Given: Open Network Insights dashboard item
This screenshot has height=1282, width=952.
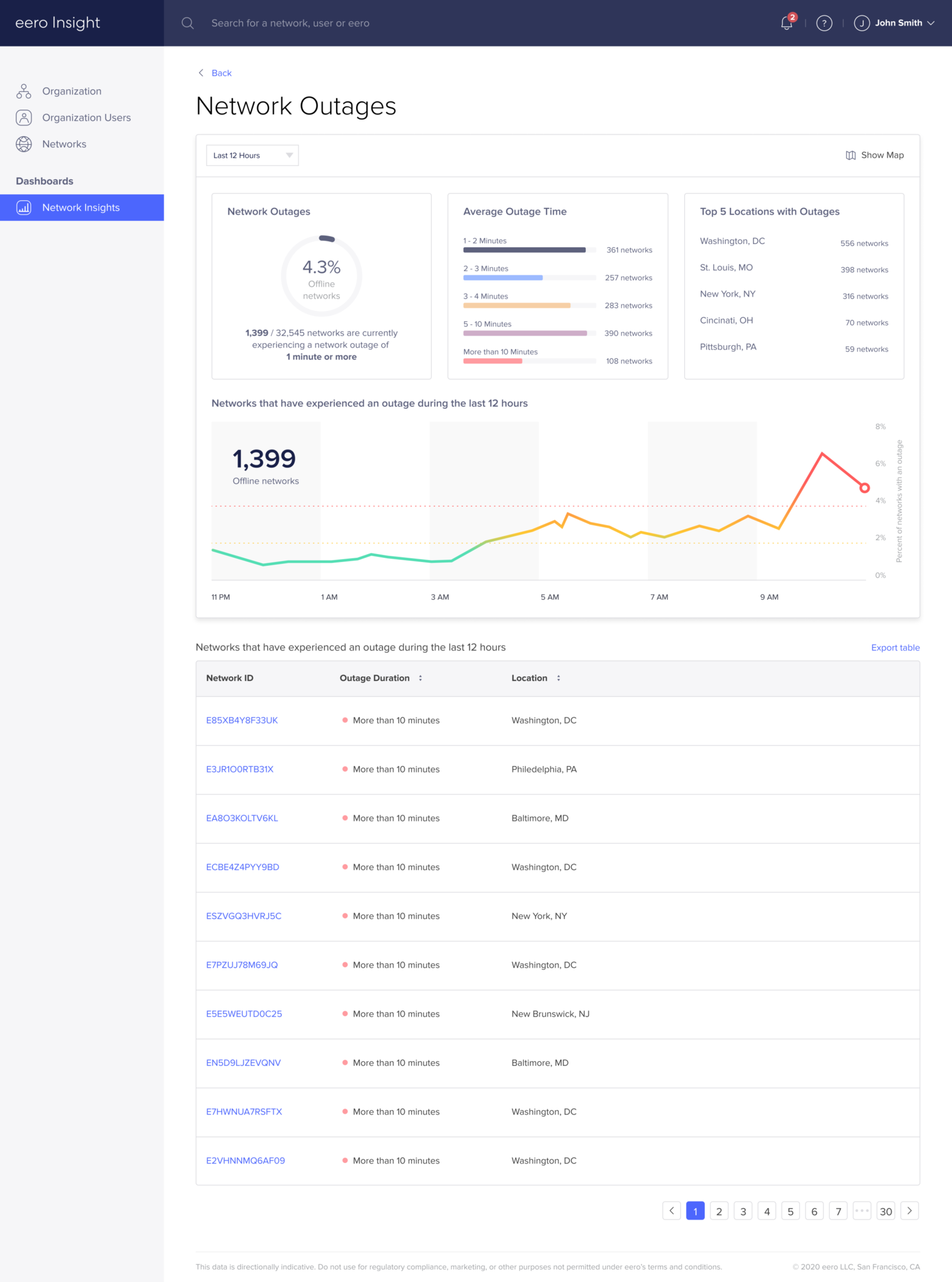Looking at the screenshot, I should (x=81, y=208).
